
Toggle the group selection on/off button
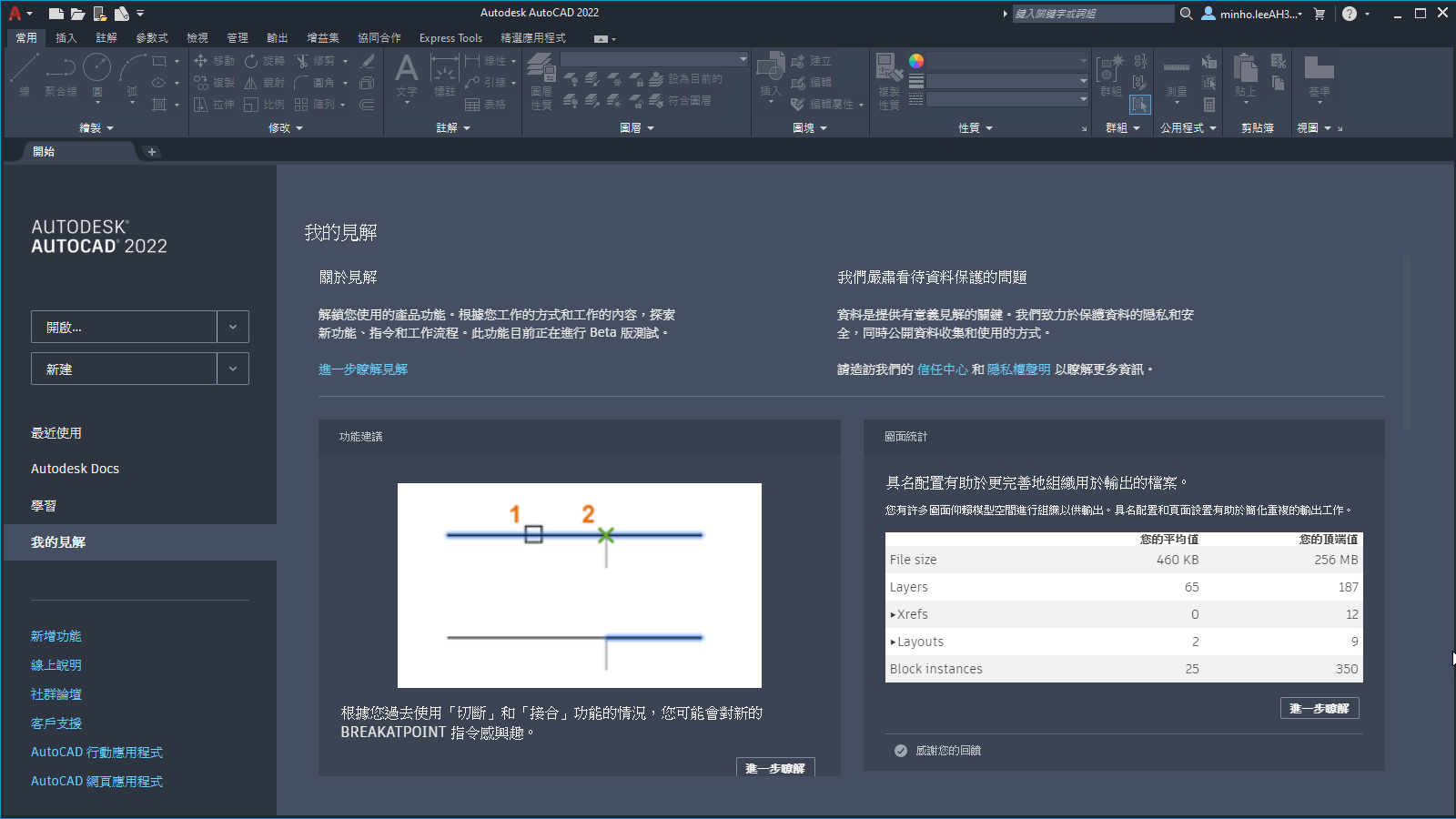[1140, 105]
